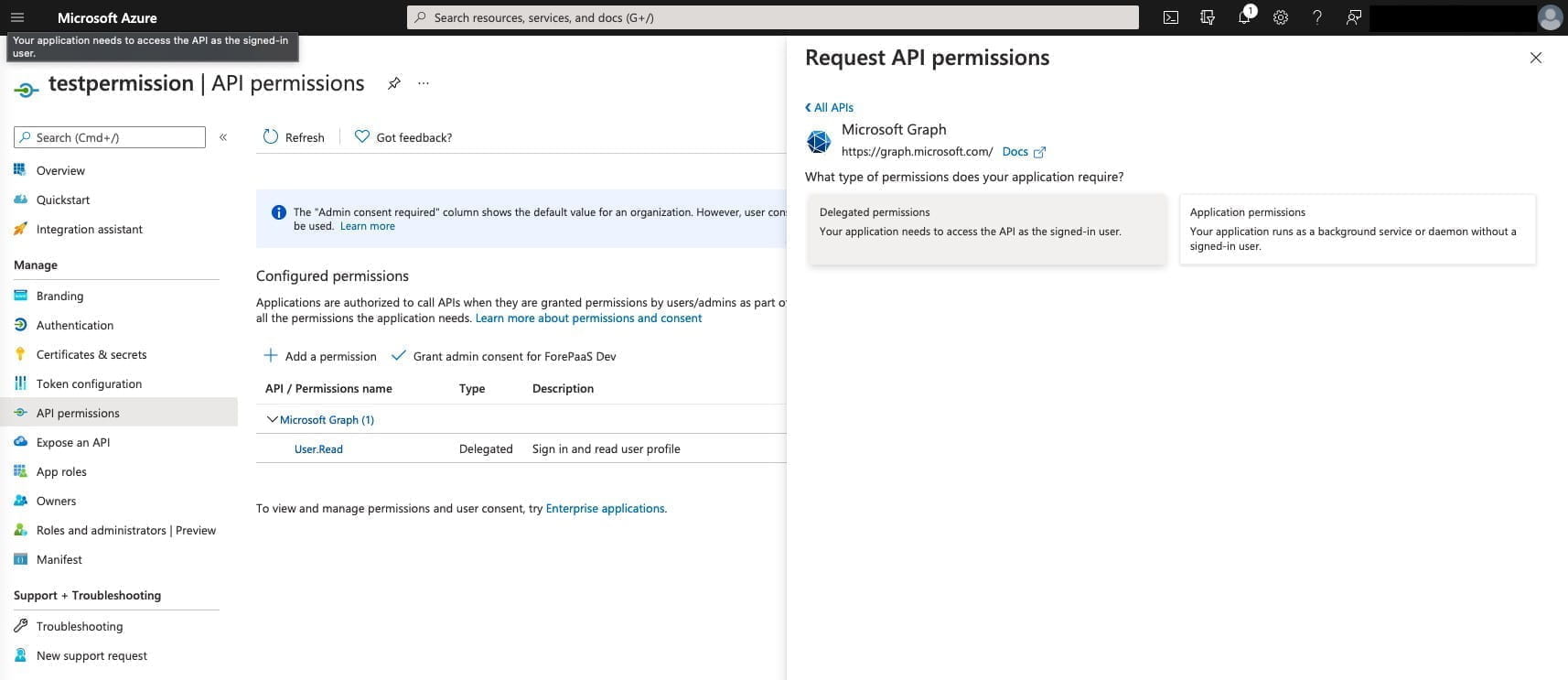Click the API / Permissions name column header
1568x680 pixels.
point(328,388)
